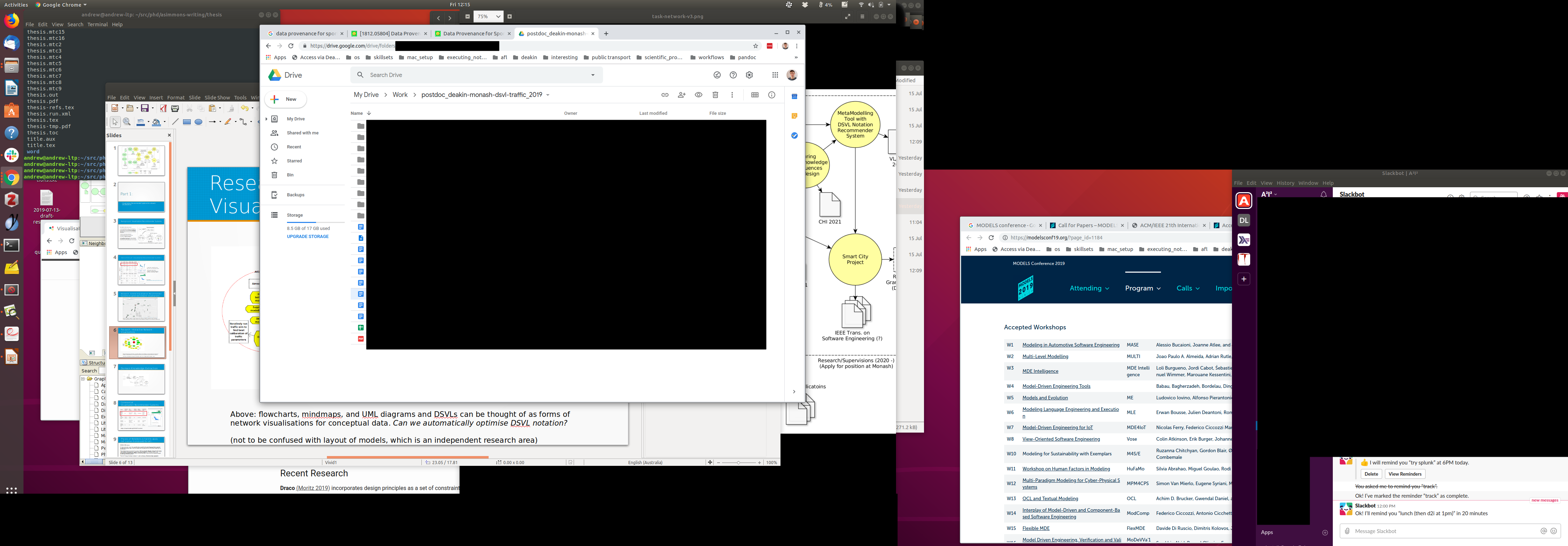Click the get shareable link icon in Drive
This screenshot has height=546, width=1568.
coord(665,95)
